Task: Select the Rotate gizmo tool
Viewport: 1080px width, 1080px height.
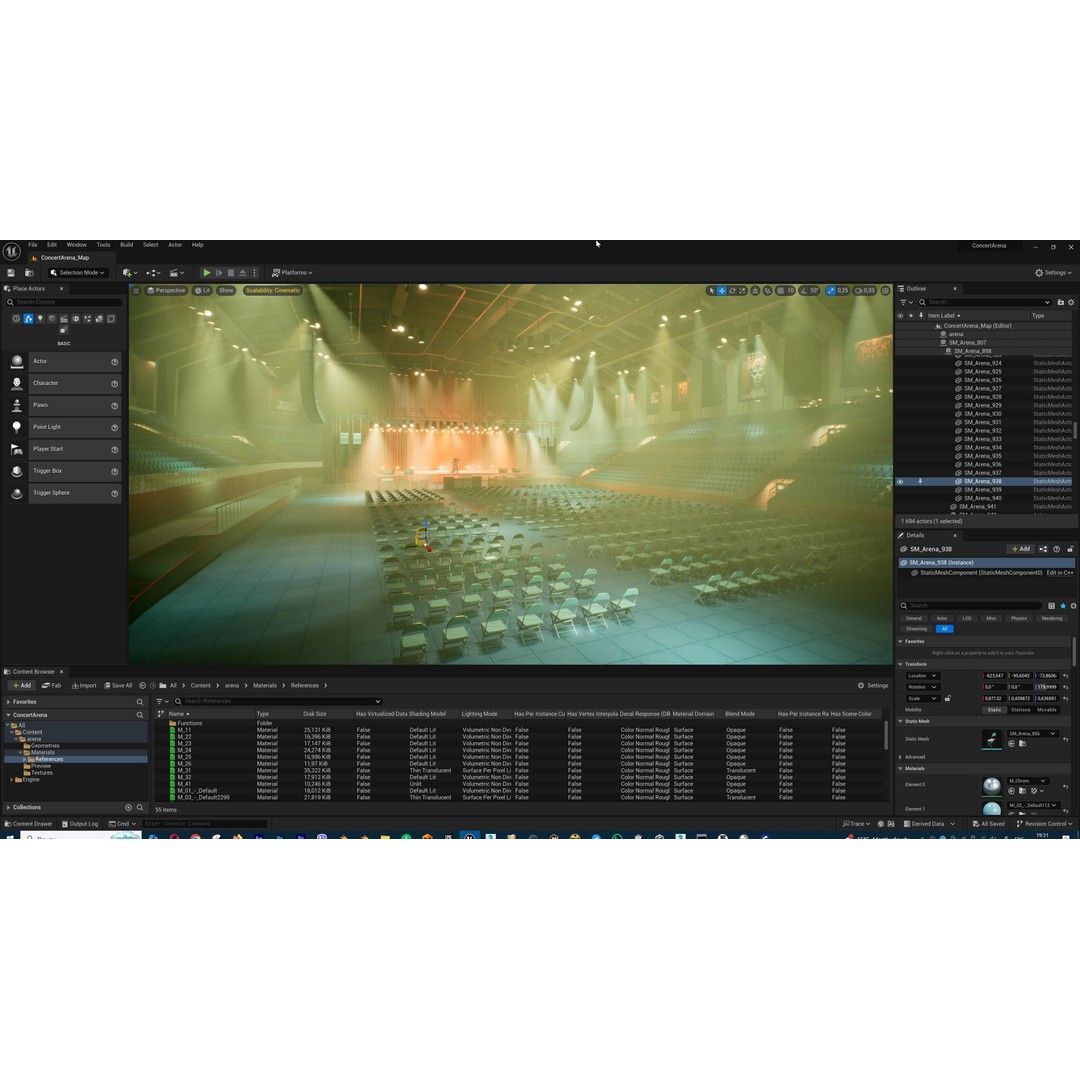Action: click(x=732, y=291)
